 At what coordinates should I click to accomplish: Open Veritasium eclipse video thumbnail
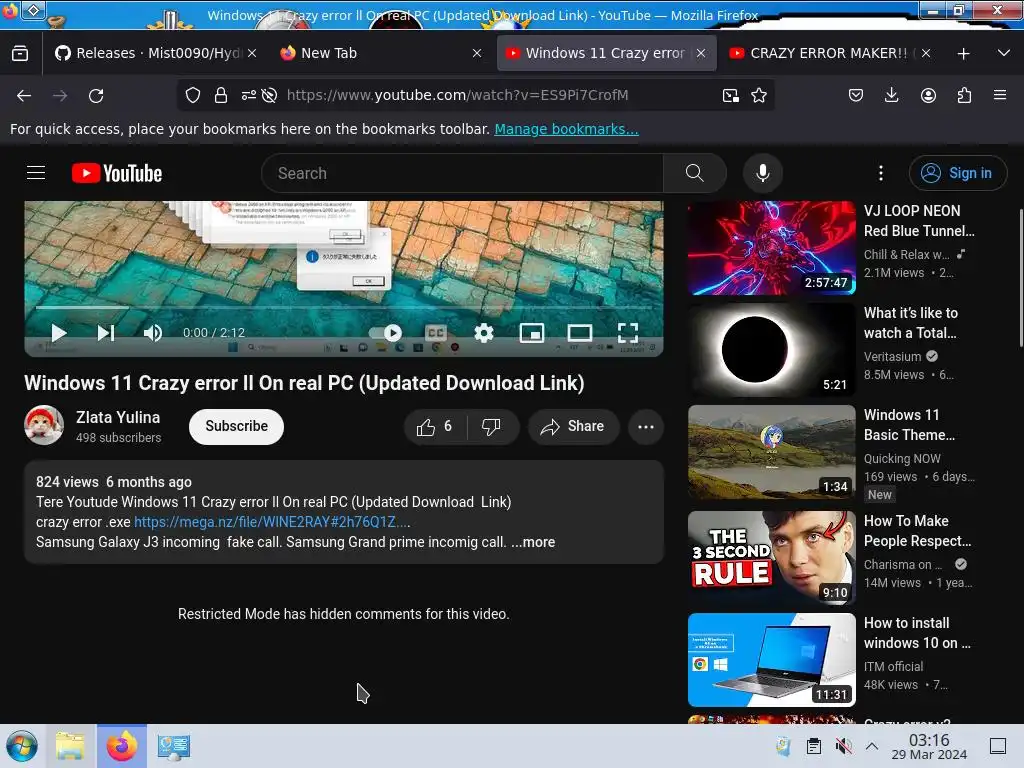click(771, 350)
